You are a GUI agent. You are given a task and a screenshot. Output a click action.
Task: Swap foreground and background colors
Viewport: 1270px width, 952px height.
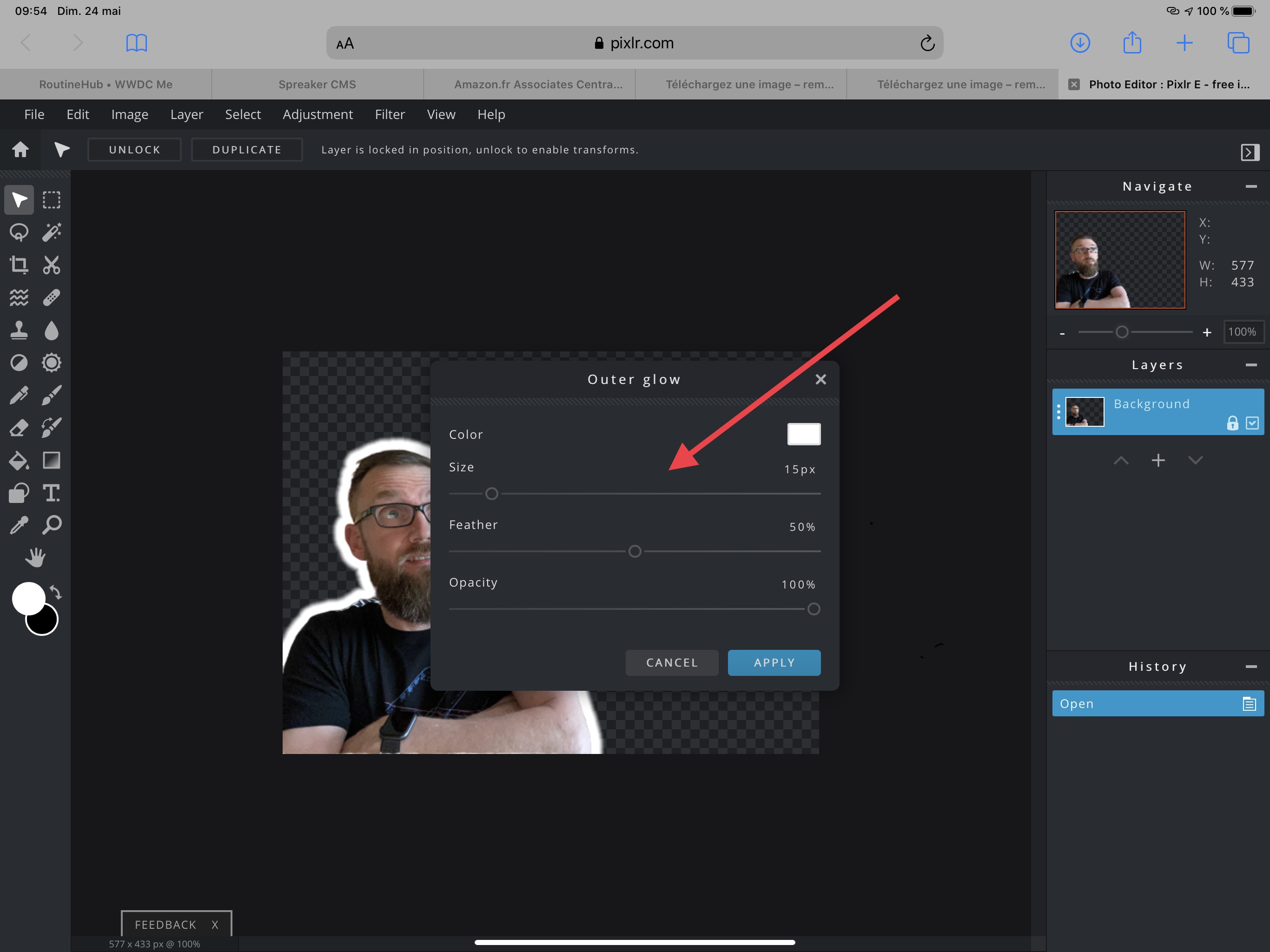[x=56, y=592]
